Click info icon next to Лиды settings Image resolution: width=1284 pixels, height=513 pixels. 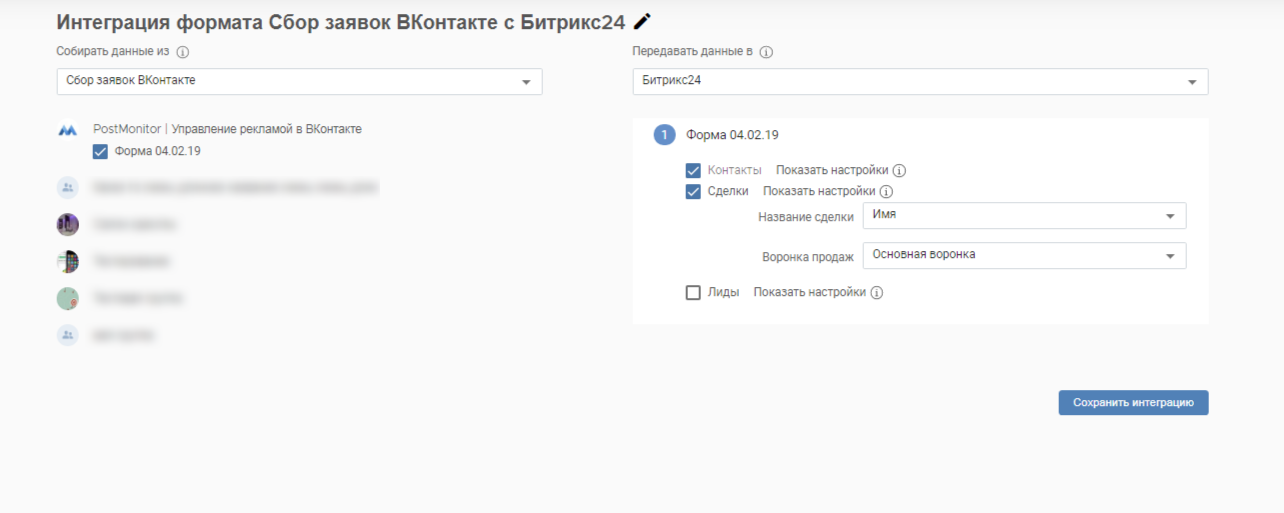click(x=877, y=293)
